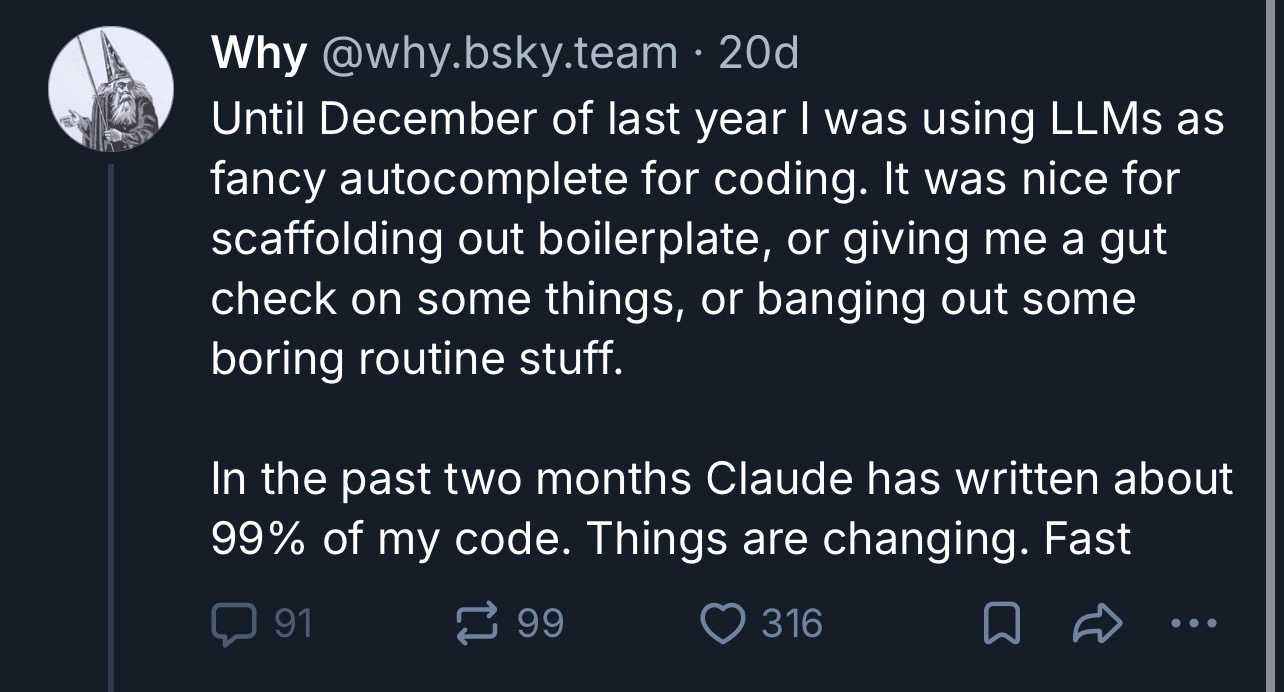Viewport: 1284px width, 692px height.
Task: Click the 99 reposts count
Action: (x=541, y=624)
